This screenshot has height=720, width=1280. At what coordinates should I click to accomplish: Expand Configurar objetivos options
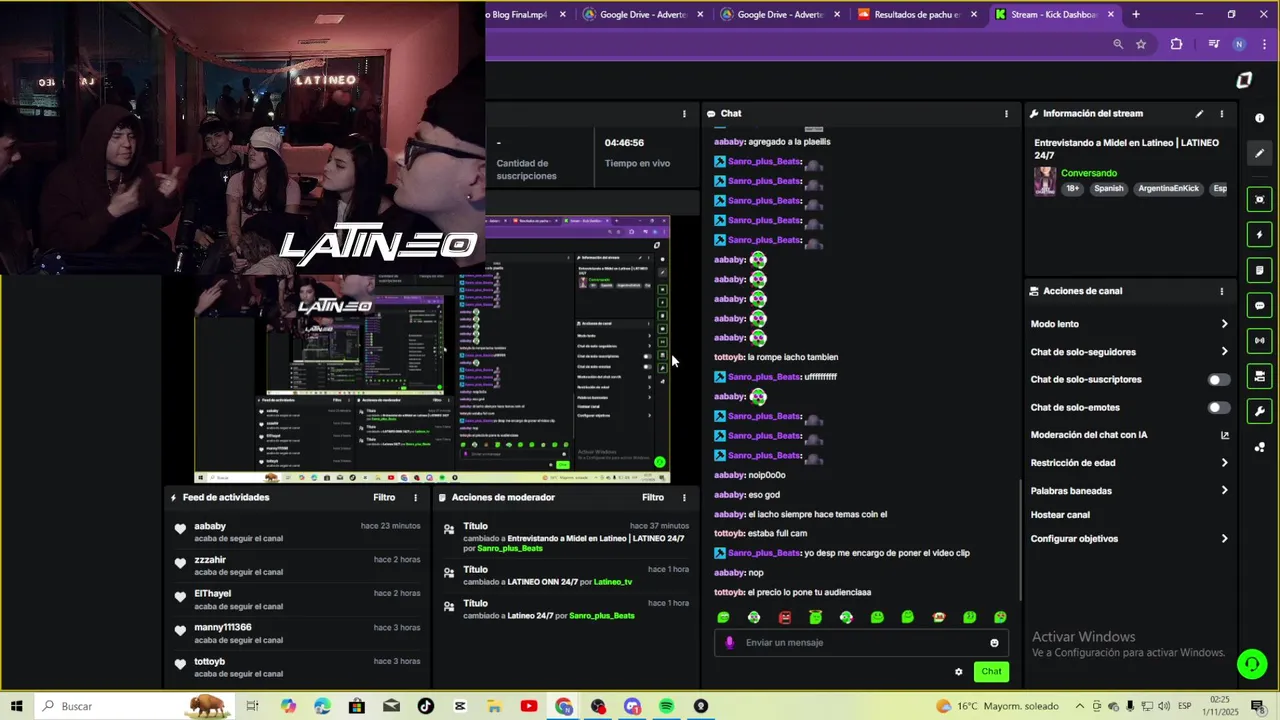click(1224, 539)
